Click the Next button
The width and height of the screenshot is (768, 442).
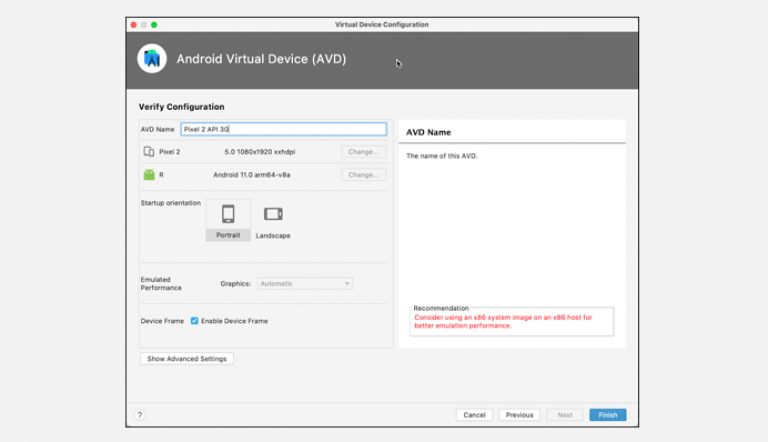tap(564, 414)
